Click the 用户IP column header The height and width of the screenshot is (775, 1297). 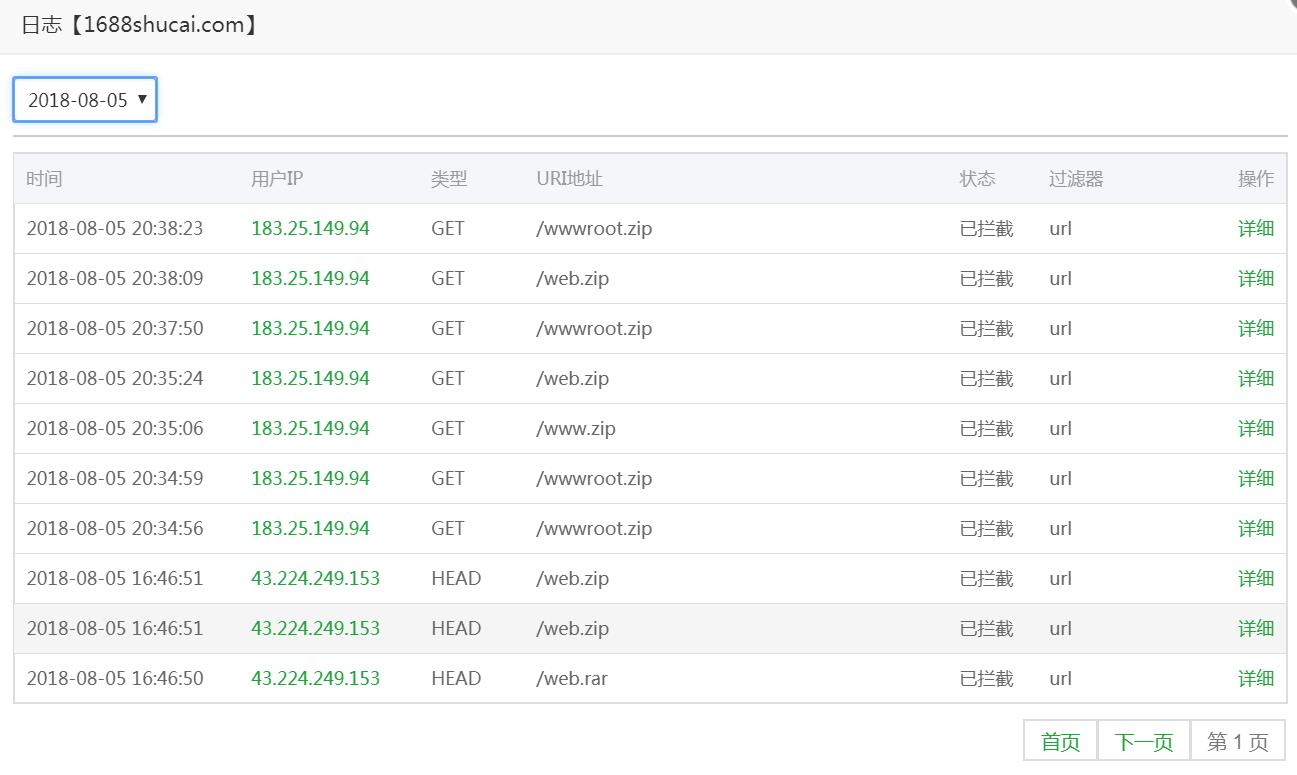(x=277, y=179)
